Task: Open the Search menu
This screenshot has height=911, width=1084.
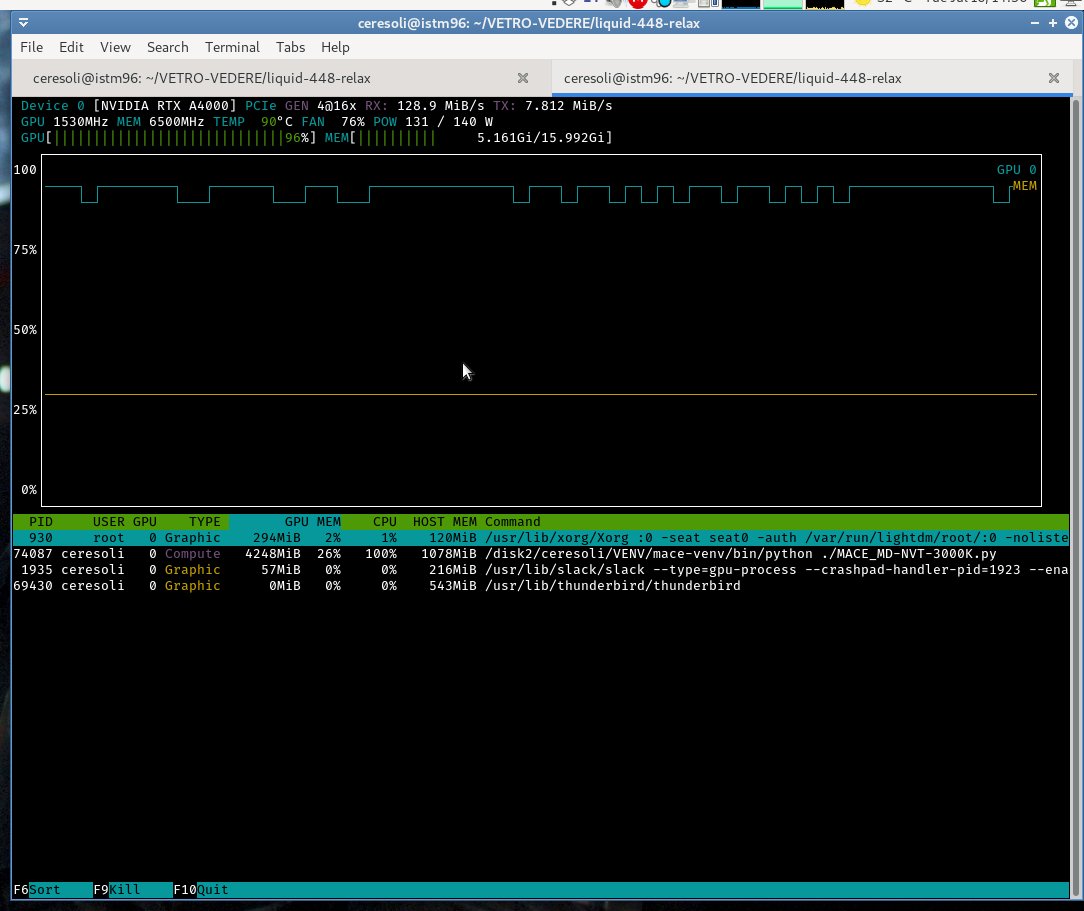Action: click(167, 47)
